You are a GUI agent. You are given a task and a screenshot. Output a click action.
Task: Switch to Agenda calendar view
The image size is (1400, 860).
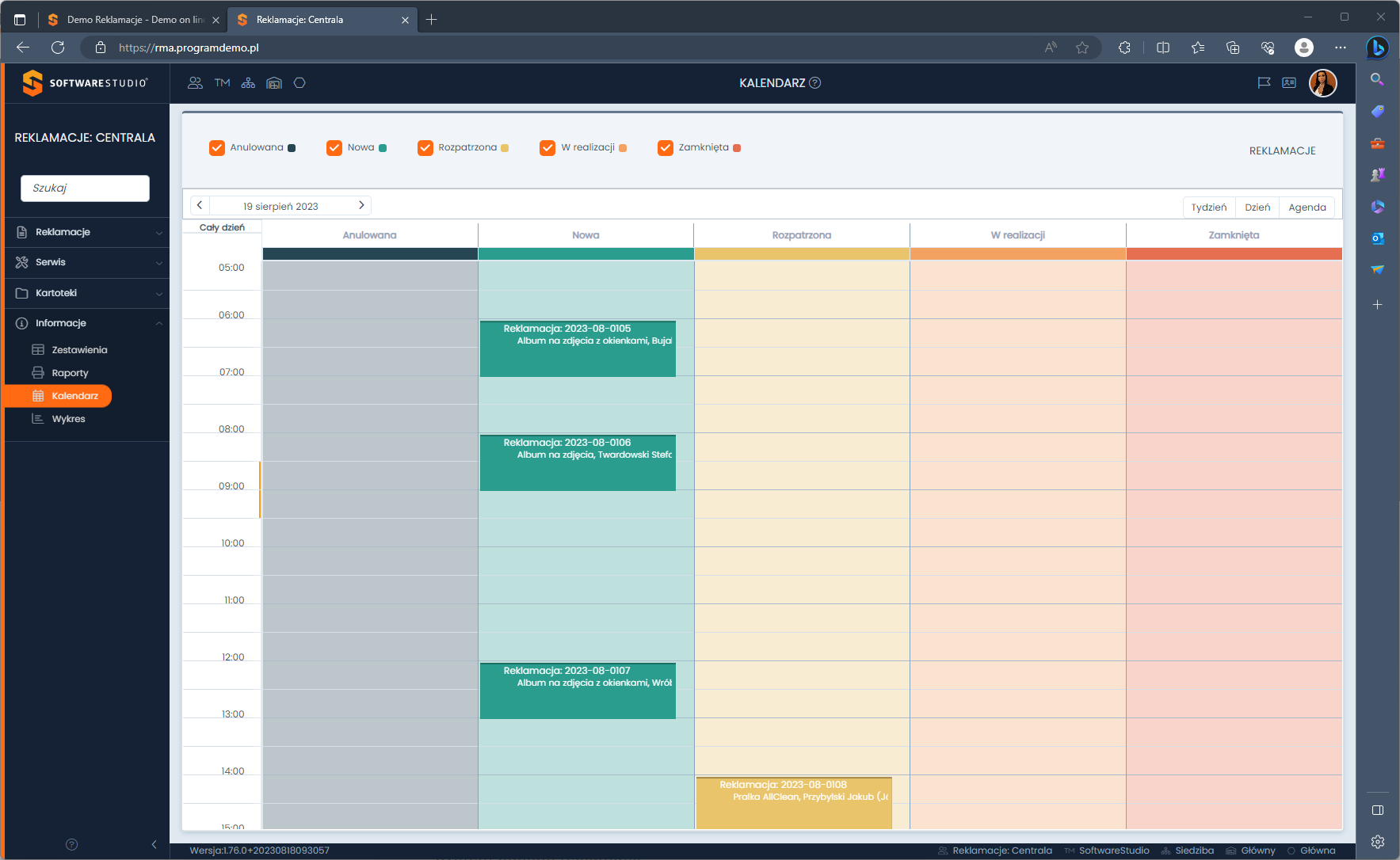point(1307,207)
